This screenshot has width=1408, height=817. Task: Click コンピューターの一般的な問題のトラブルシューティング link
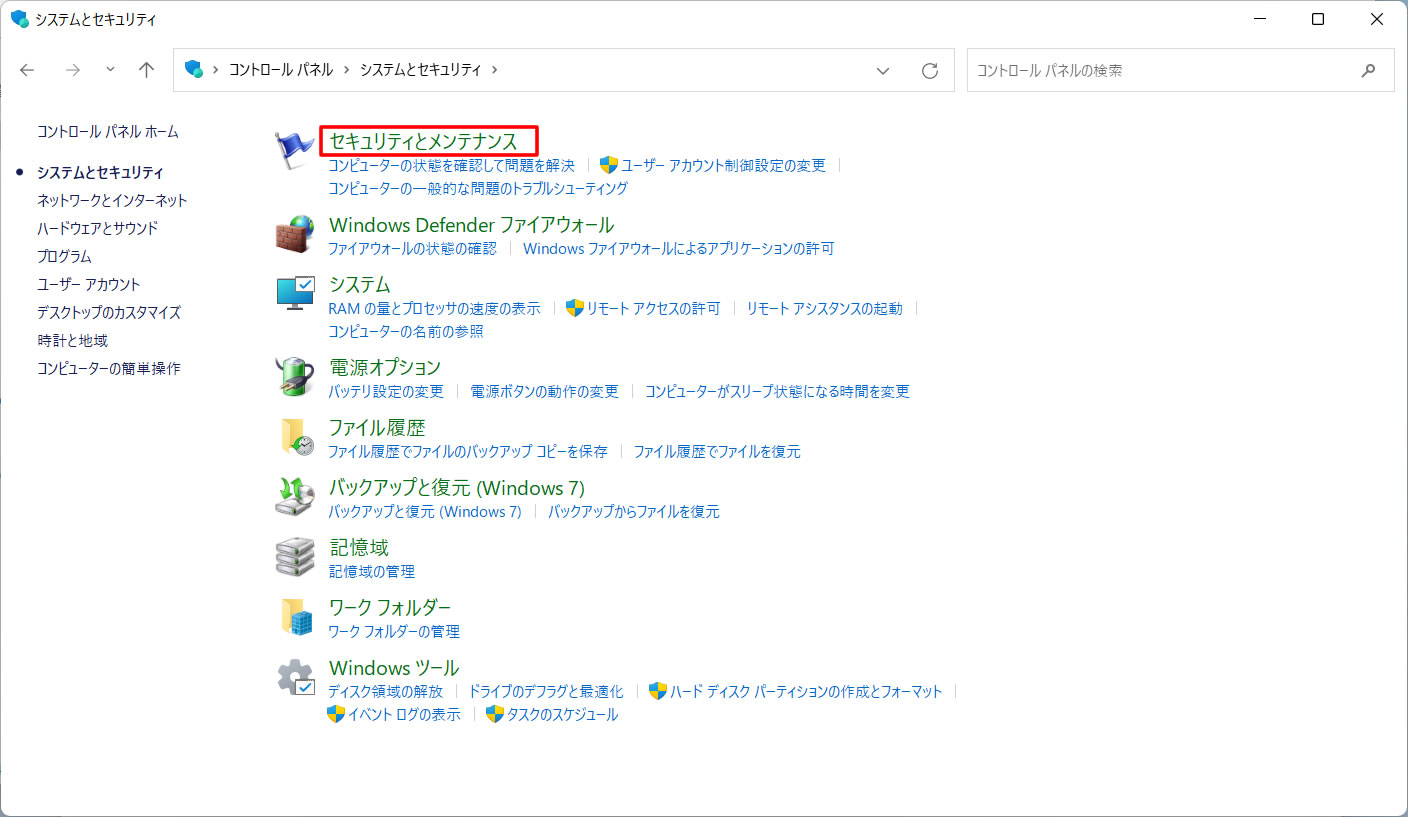click(x=478, y=188)
